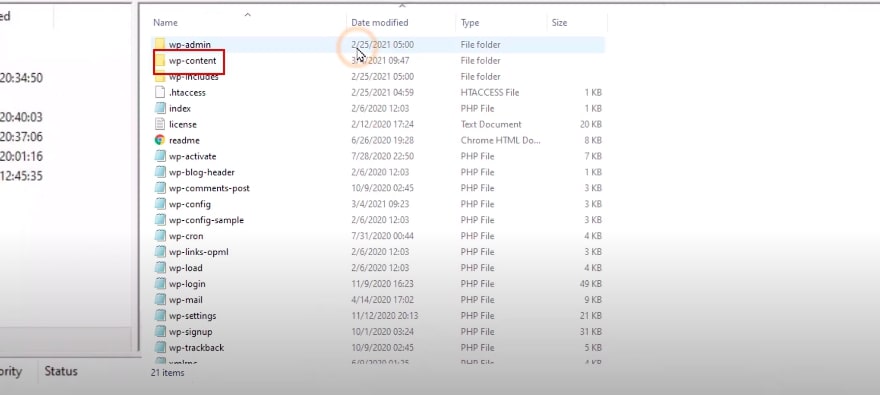
Task: Click the wp-comments-post file name
Action: (x=209, y=188)
